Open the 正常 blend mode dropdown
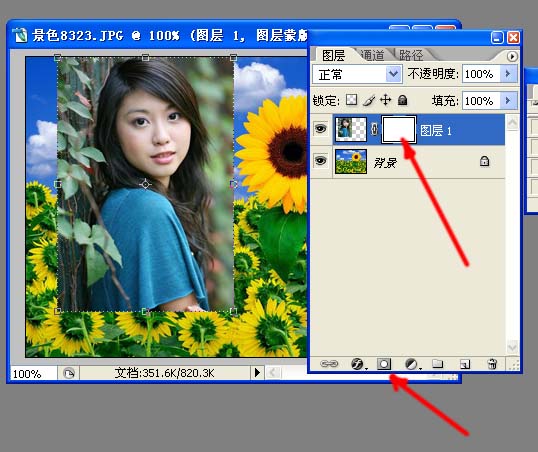Screen dimensions: 538x452 [x=357, y=74]
